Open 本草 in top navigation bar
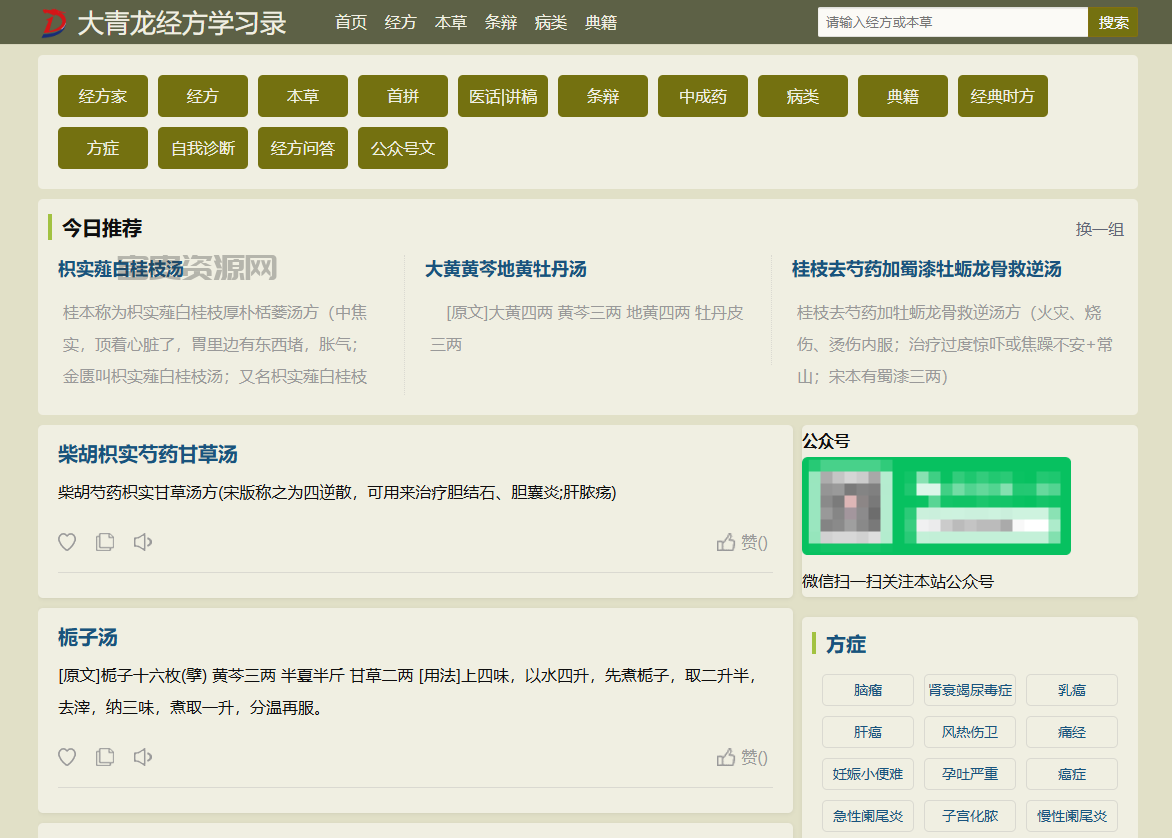Image resolution: width=1172 pixels, height=838 pixels. point(451,22)
